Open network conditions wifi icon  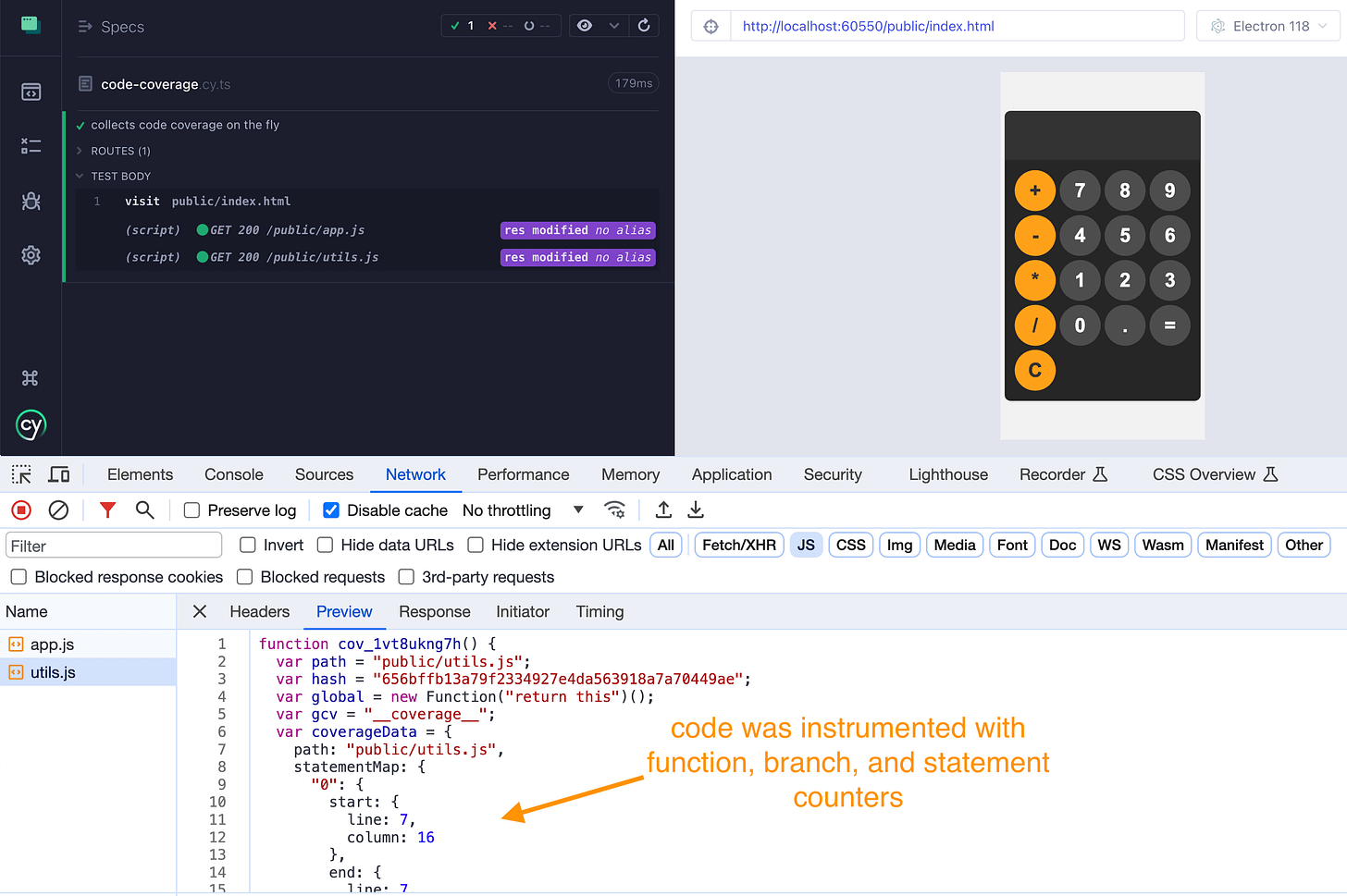[614, 509]
